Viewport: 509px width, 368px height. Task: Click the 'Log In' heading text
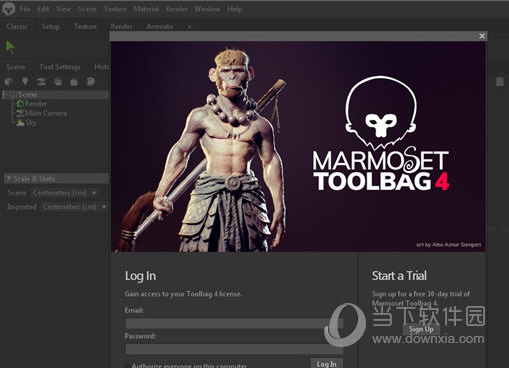(x=140, y=276)
